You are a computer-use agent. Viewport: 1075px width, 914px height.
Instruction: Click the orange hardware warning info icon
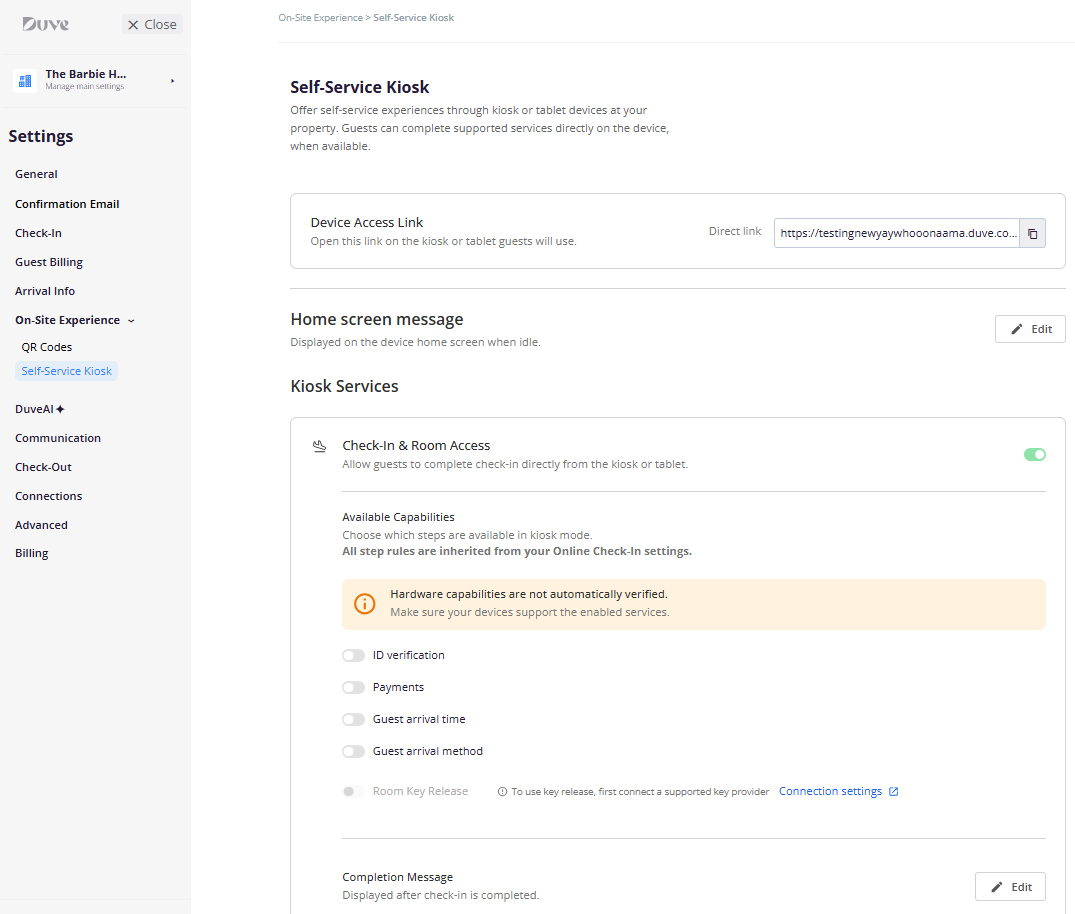pyautogui.click(x=365, y=603)
